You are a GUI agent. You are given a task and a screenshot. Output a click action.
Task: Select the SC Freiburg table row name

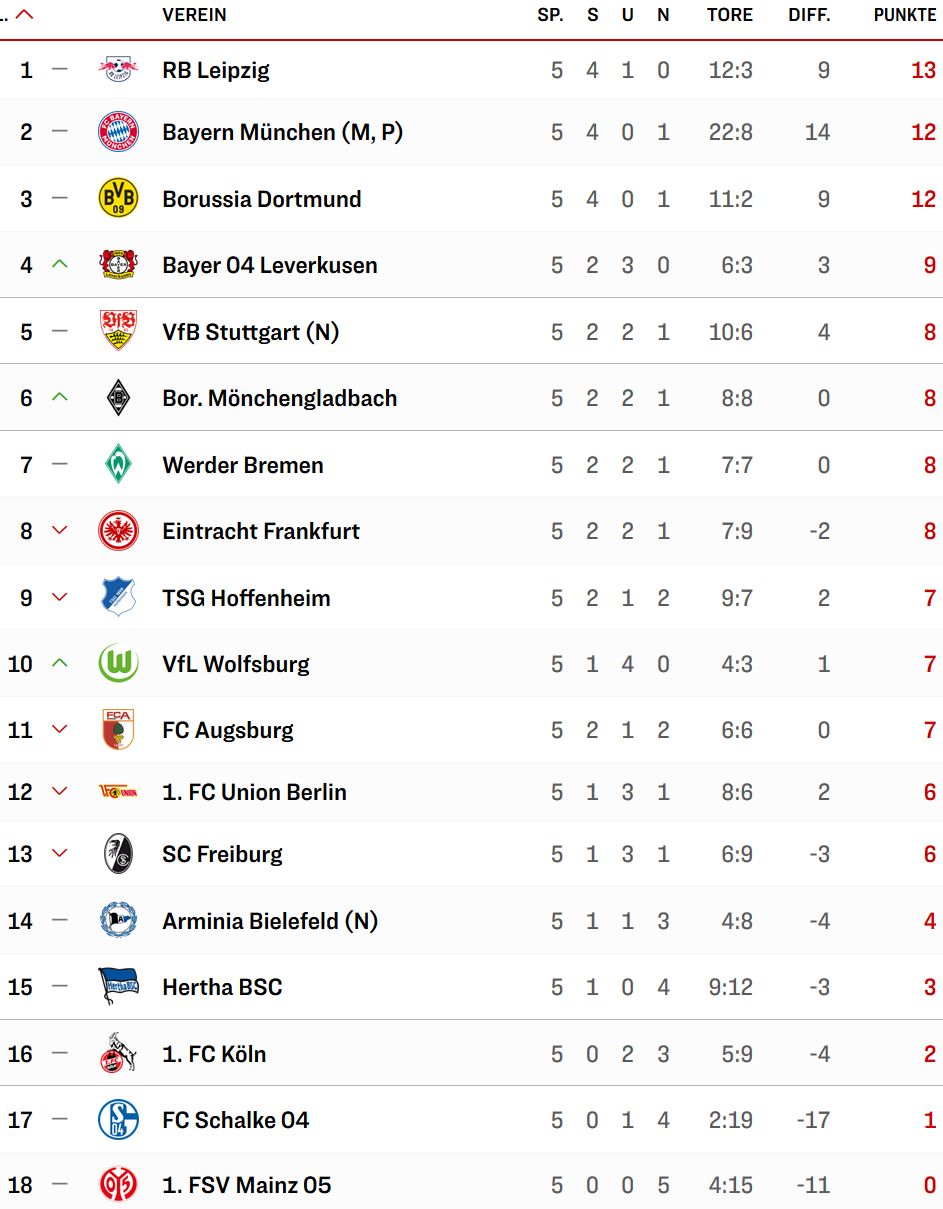222,854
